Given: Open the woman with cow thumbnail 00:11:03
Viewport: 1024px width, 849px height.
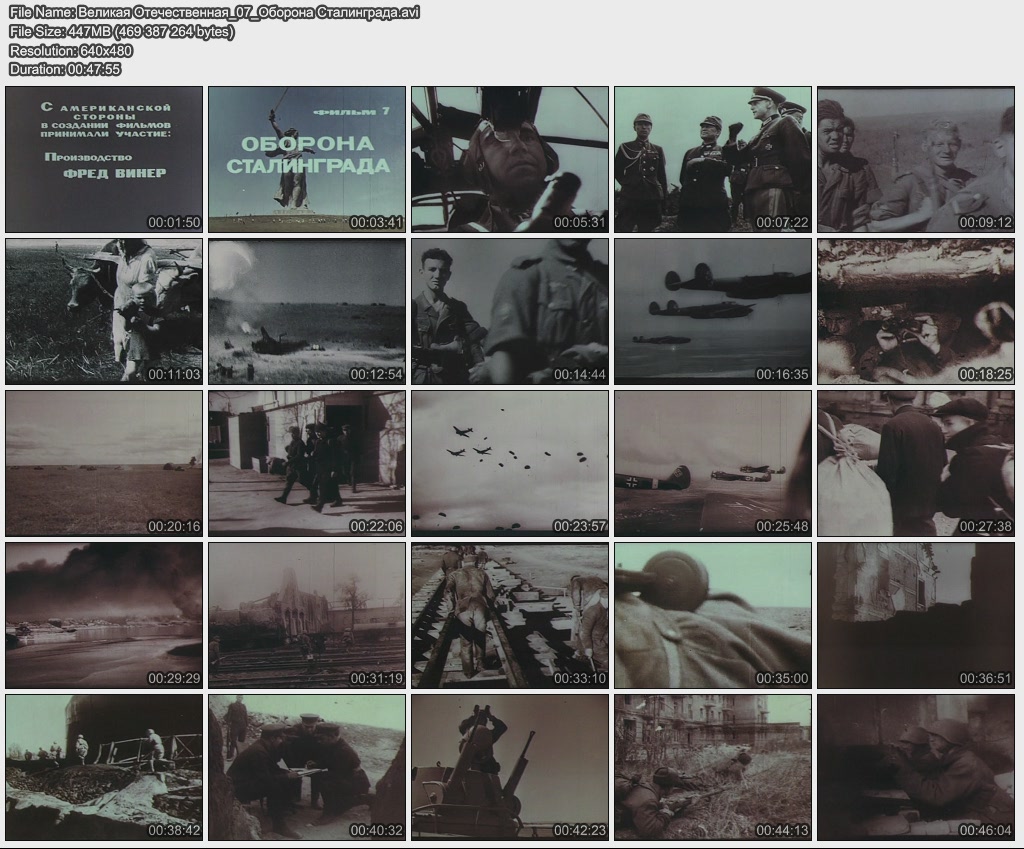Looking at the screenshot, I should [x=104, y=311].
